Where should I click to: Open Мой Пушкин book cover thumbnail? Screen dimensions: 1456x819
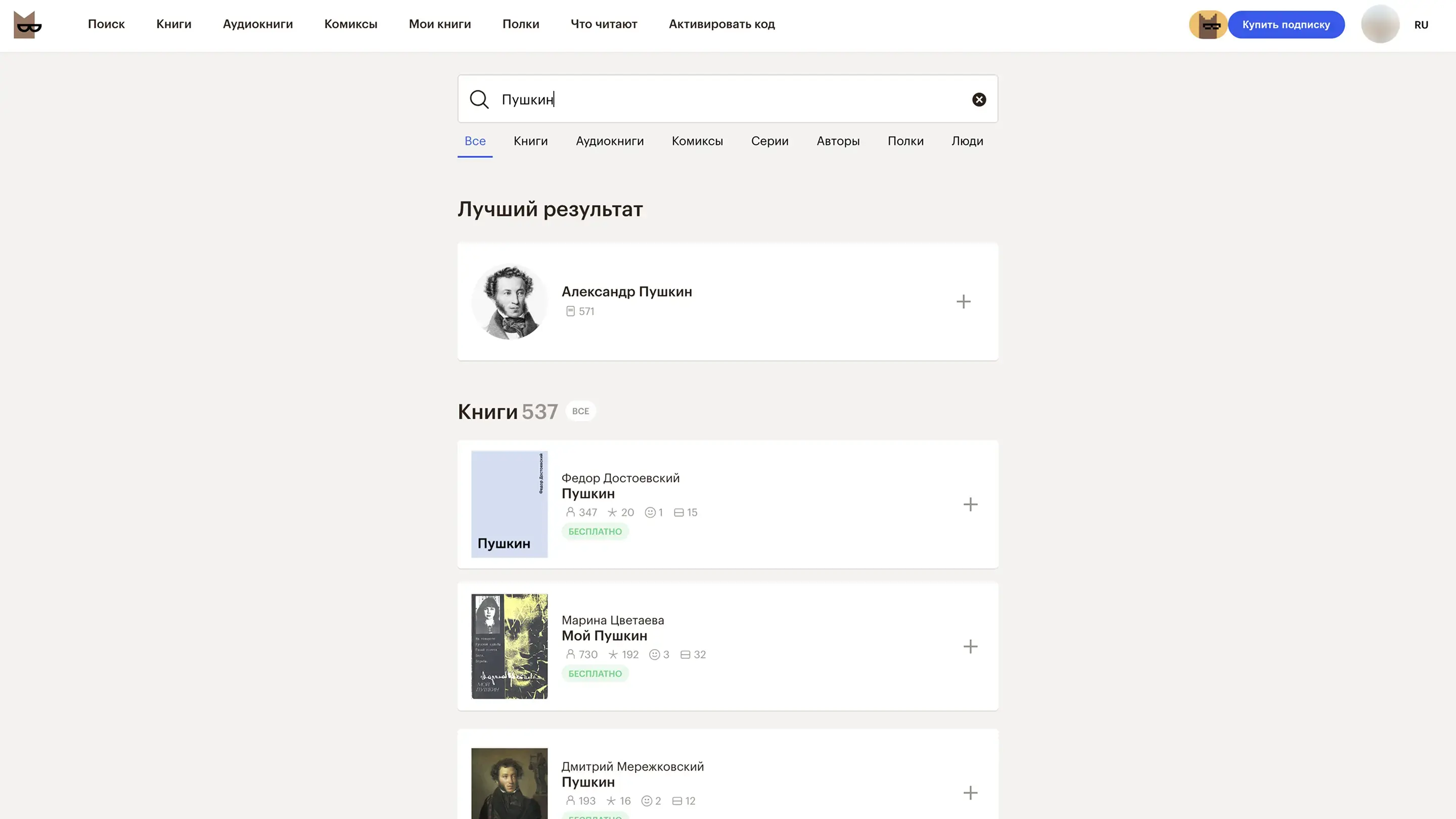pyautogui.click(x=509, y=646)
